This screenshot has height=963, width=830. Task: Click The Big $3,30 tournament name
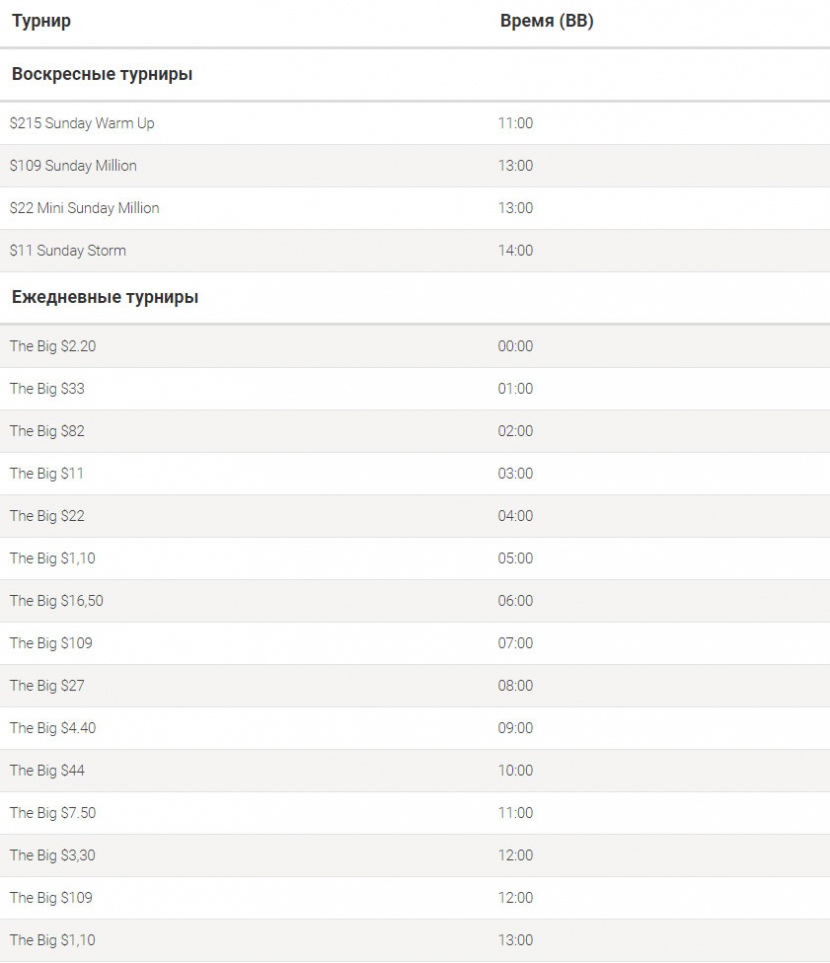click(x=53, y=855)
